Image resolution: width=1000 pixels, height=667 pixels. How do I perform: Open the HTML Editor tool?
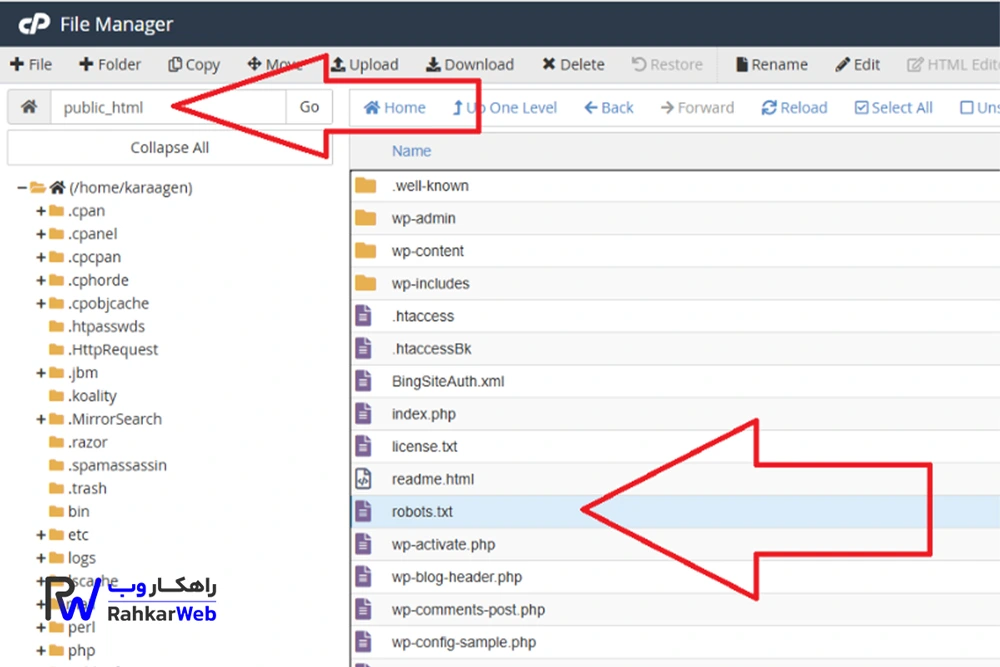point(953,64)
